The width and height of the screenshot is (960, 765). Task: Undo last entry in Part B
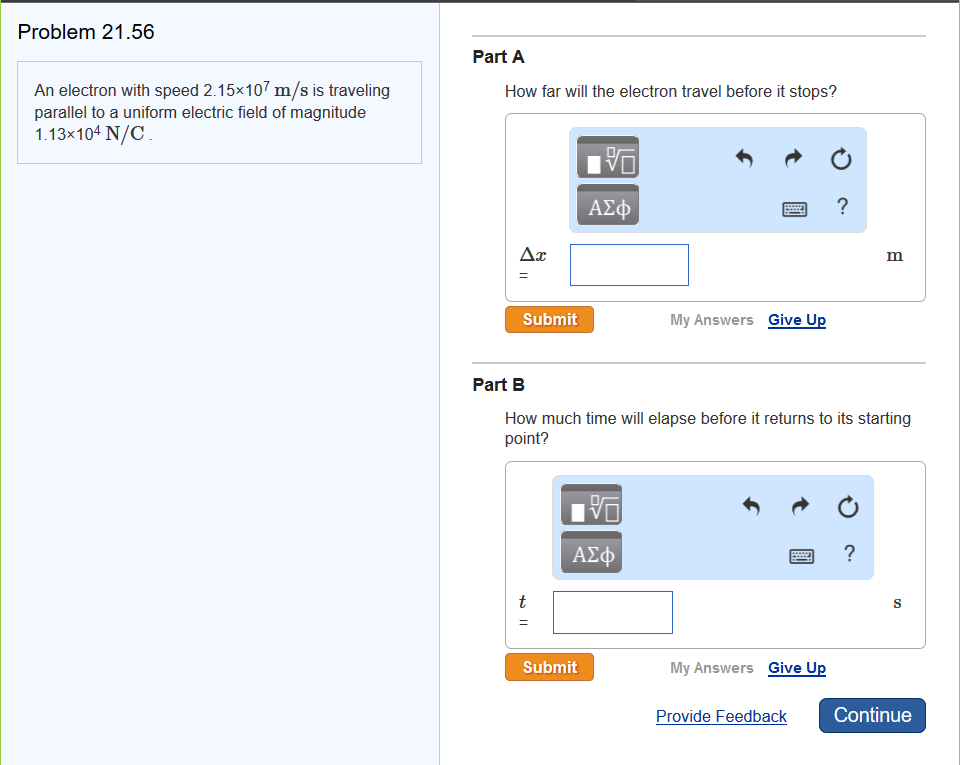(x=751, y=506)
